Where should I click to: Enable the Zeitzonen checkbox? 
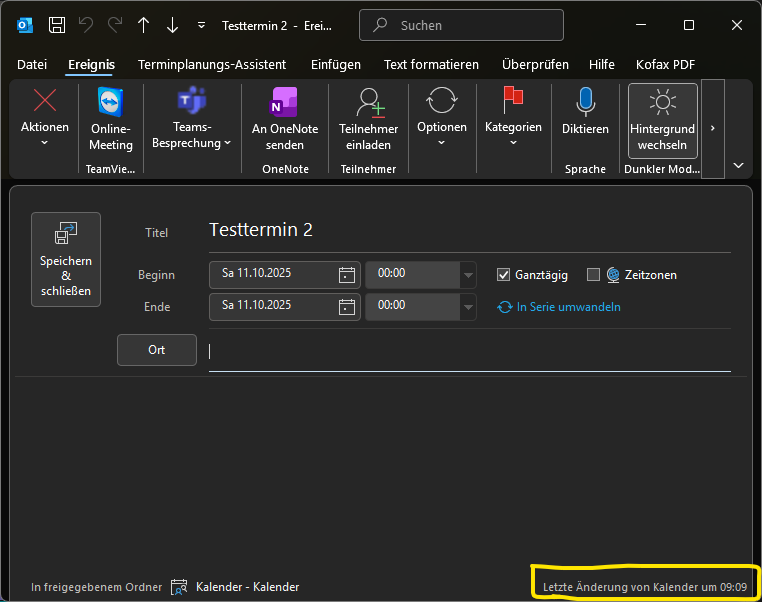593,275
